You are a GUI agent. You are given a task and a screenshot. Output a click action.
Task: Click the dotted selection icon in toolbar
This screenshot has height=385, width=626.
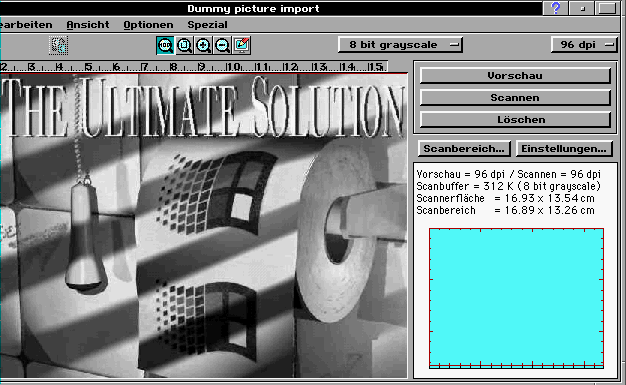(59, 45)
